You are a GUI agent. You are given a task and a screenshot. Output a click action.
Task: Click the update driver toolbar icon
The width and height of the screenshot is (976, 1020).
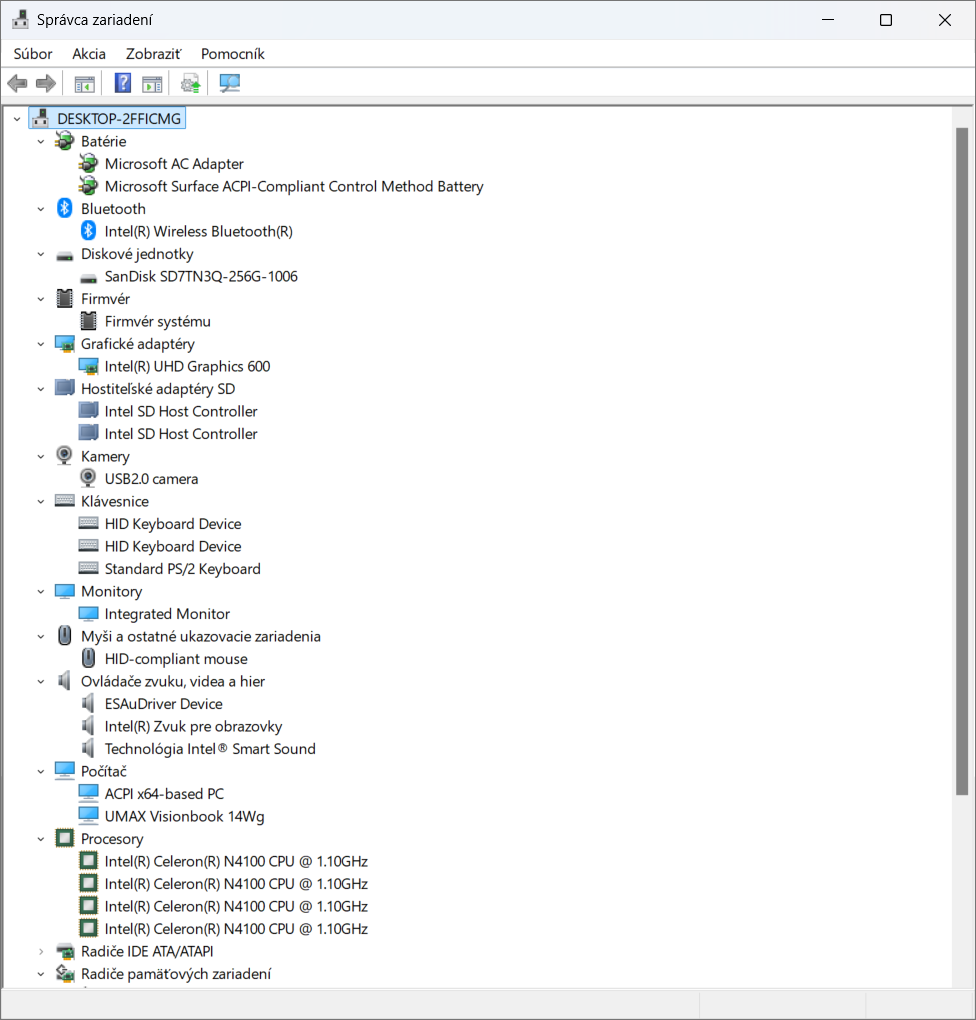click(190, 83)
